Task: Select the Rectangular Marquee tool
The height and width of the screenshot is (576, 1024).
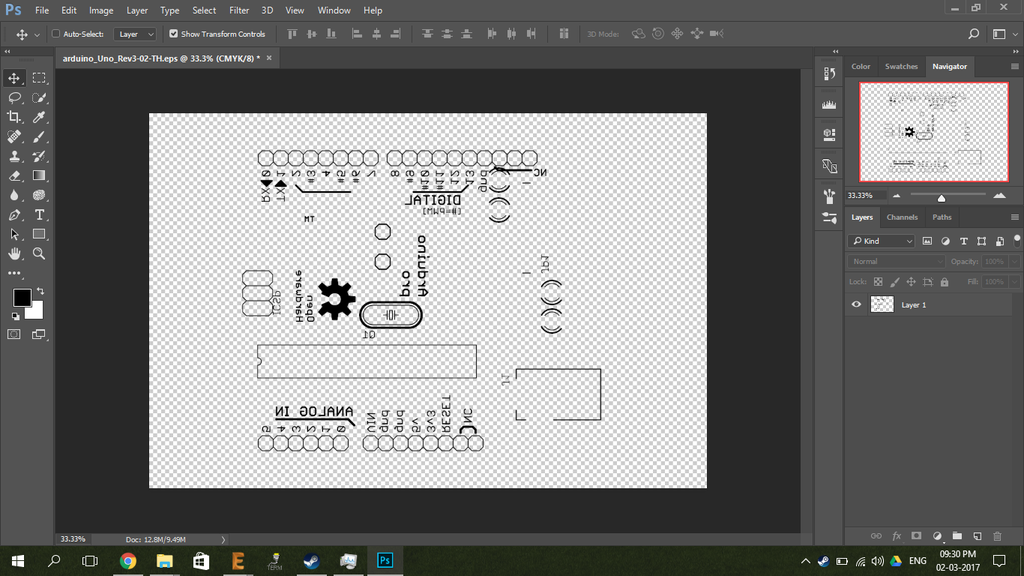Action: coord(39,78)
